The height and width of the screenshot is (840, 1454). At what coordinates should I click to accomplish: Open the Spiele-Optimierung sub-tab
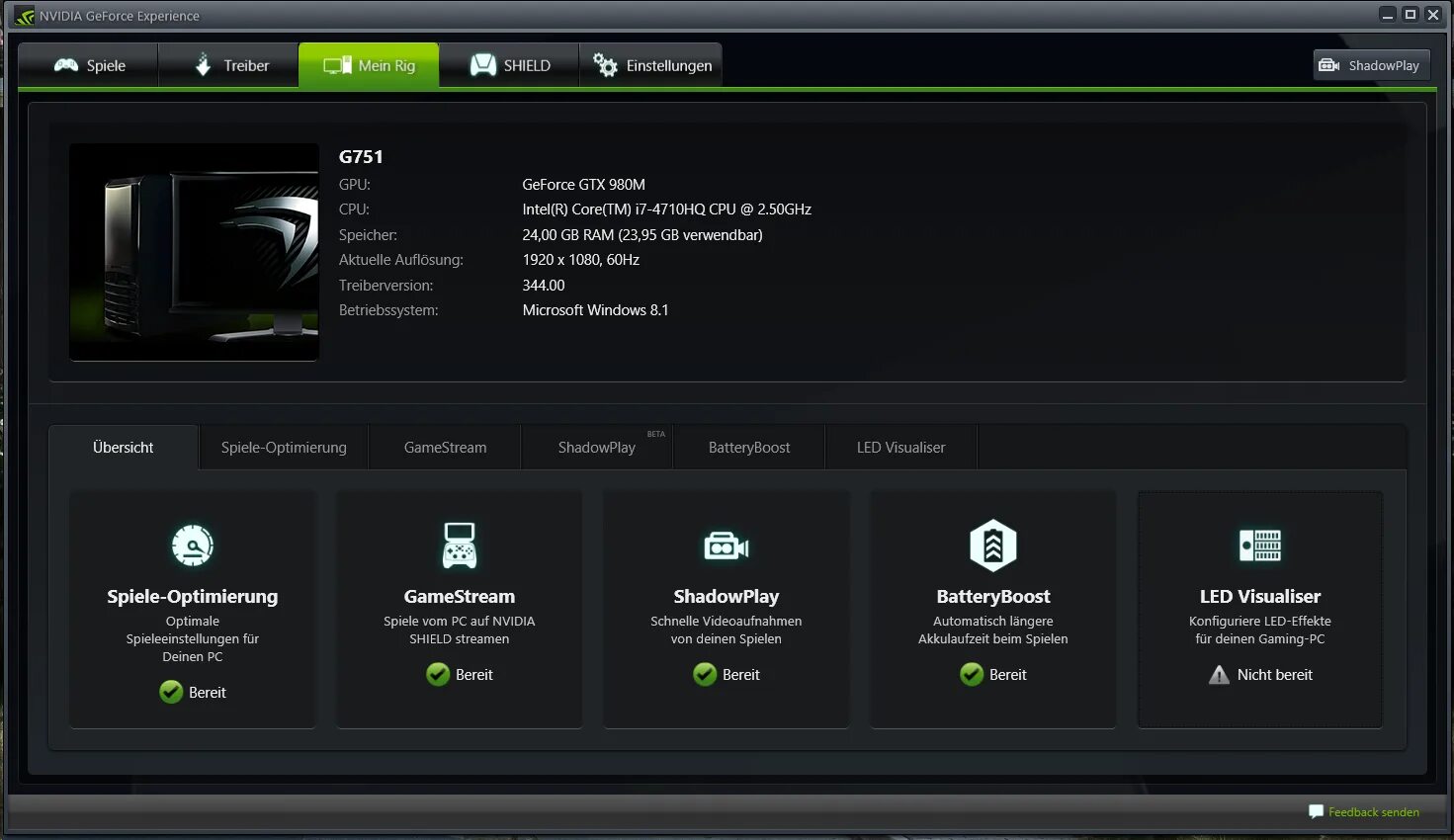(284, 448)
